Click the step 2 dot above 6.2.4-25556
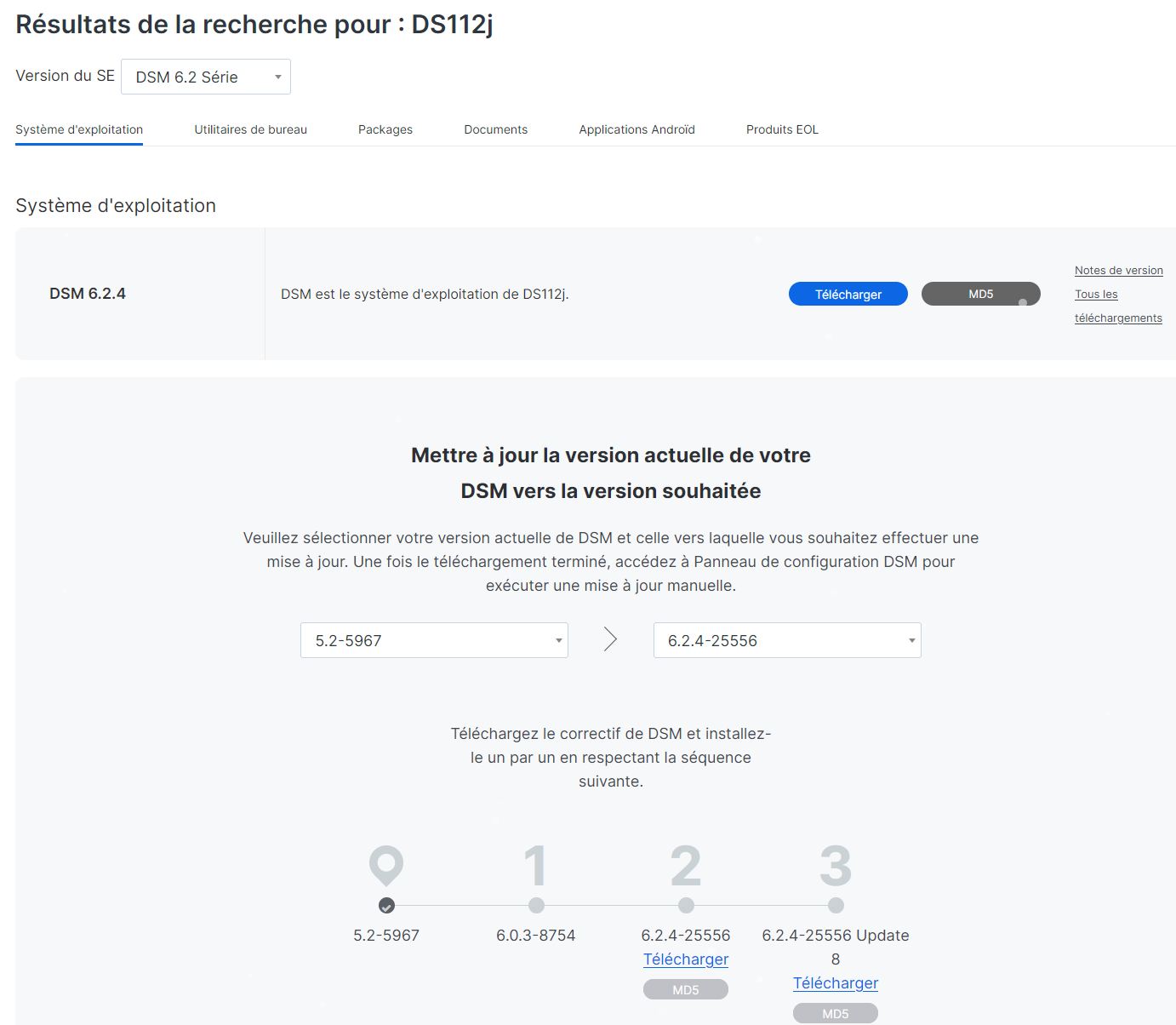This screenshot has height=1025, width=1176. point(686,905)
